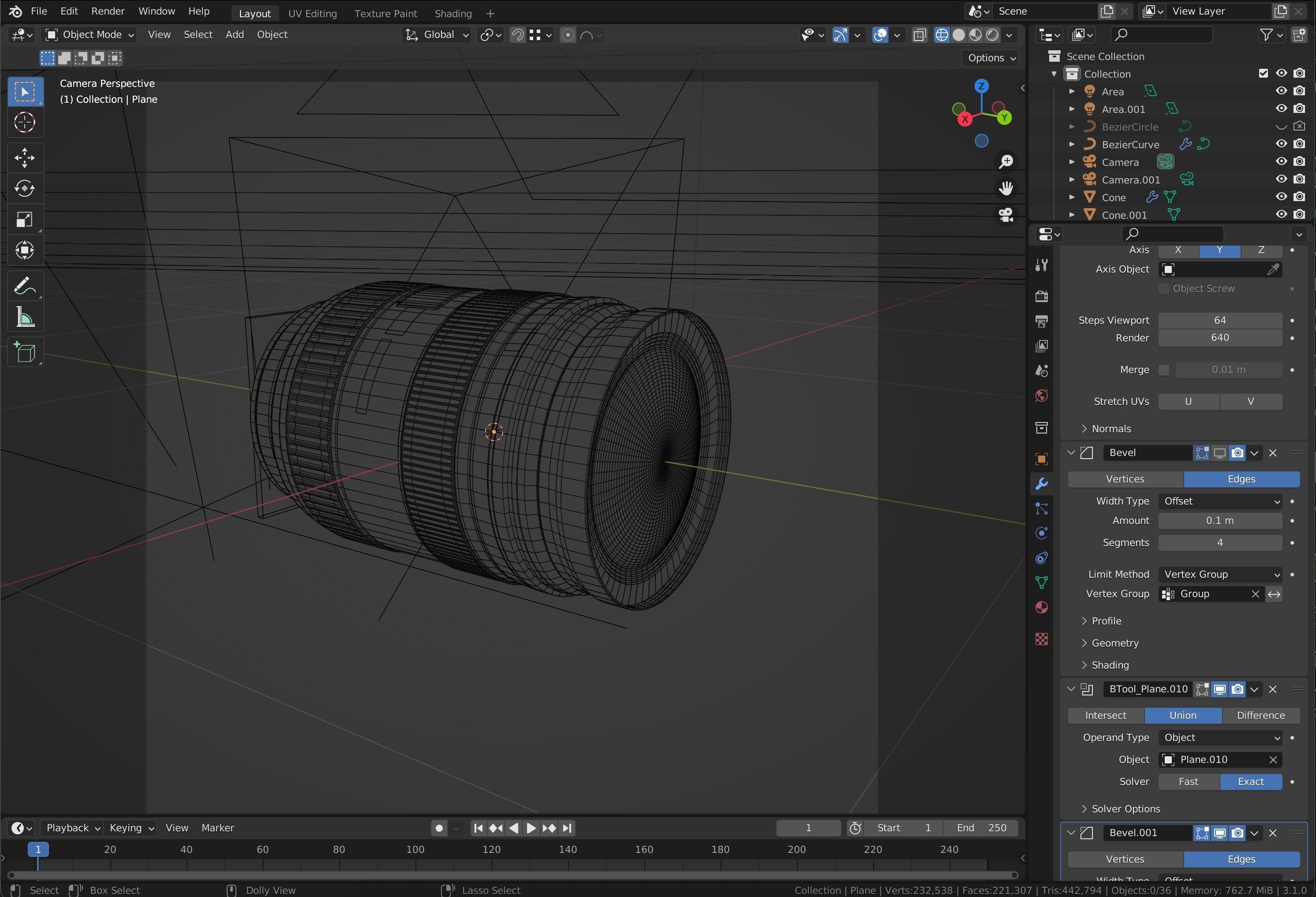Toggle Bevel modifier viewport display

click(1220, 453)
